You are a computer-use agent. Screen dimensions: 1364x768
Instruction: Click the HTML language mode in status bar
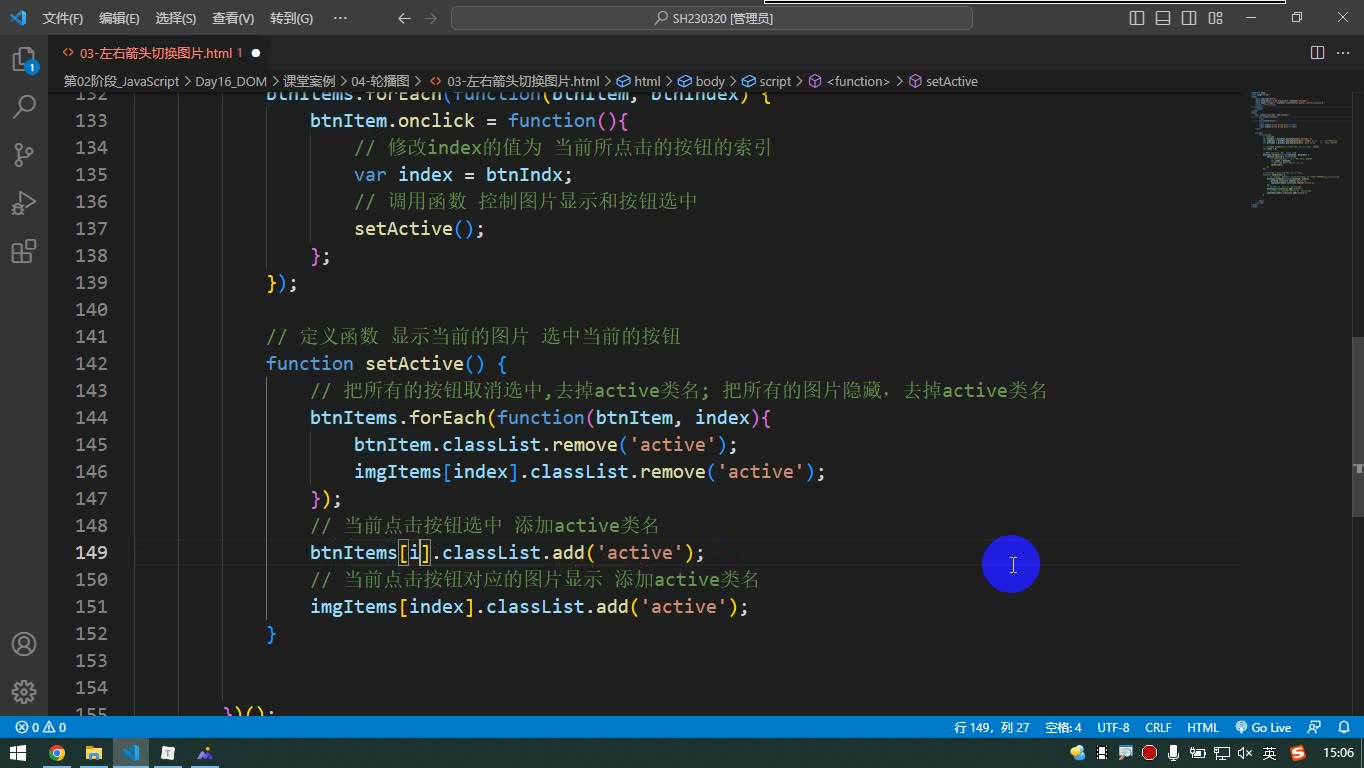(x=1203, y=728)
